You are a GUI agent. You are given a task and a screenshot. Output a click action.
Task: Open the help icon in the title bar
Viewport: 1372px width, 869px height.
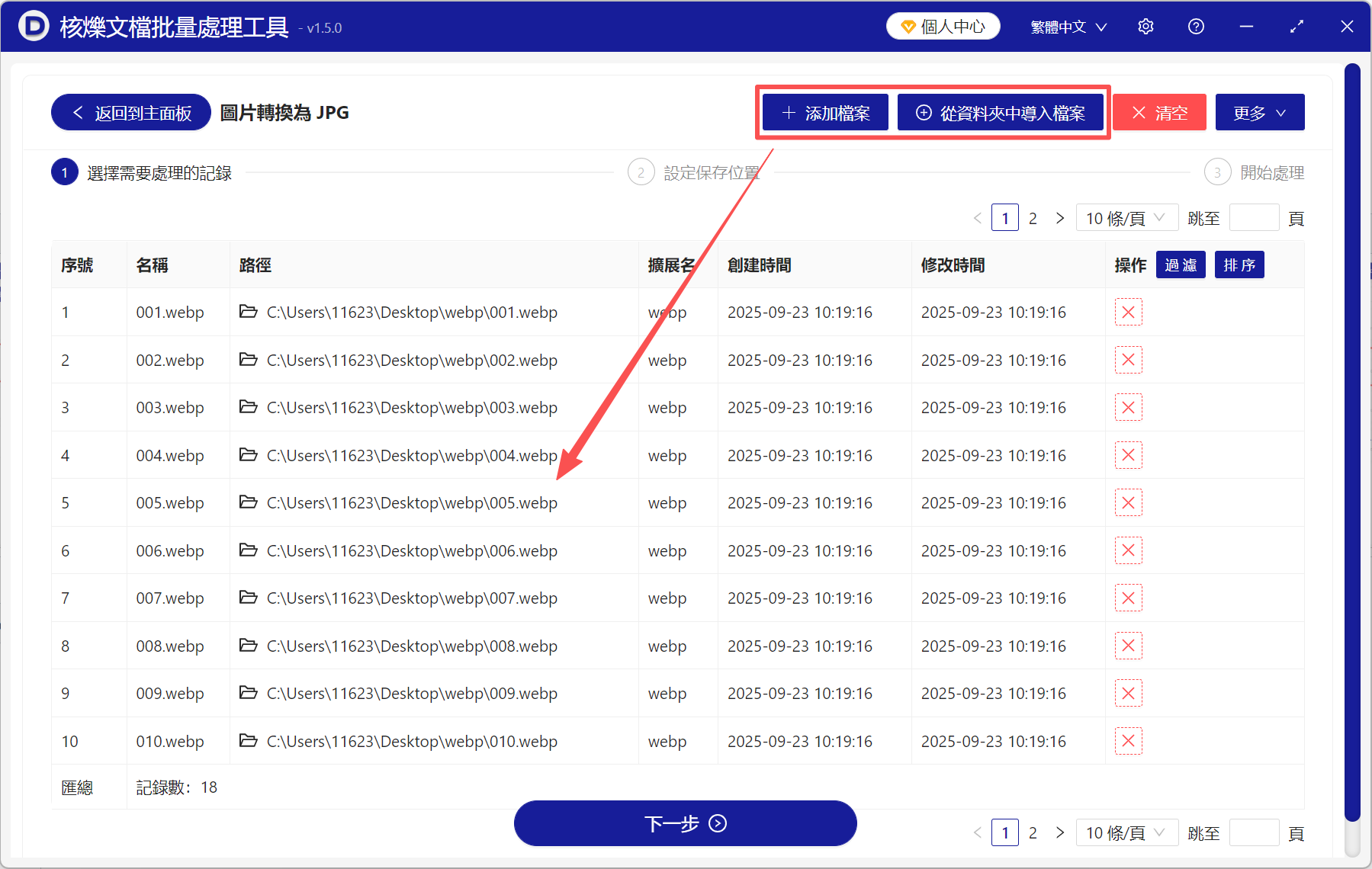click(x=1195, y=26)
